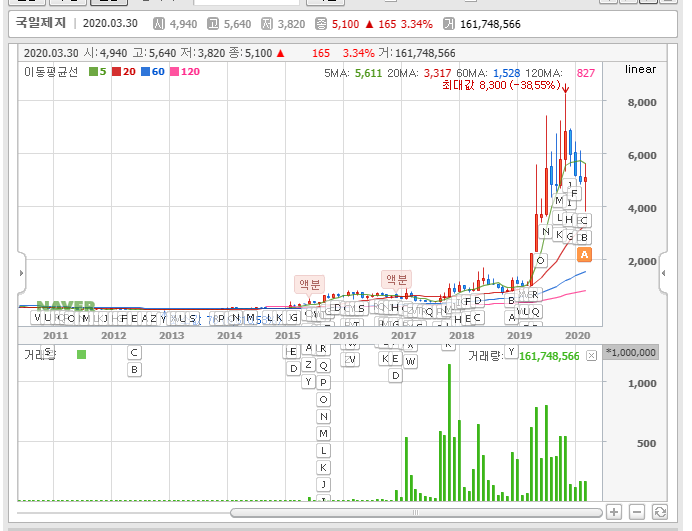Click the J marker in volume panel
692x531 pixels.
point(323,484)
